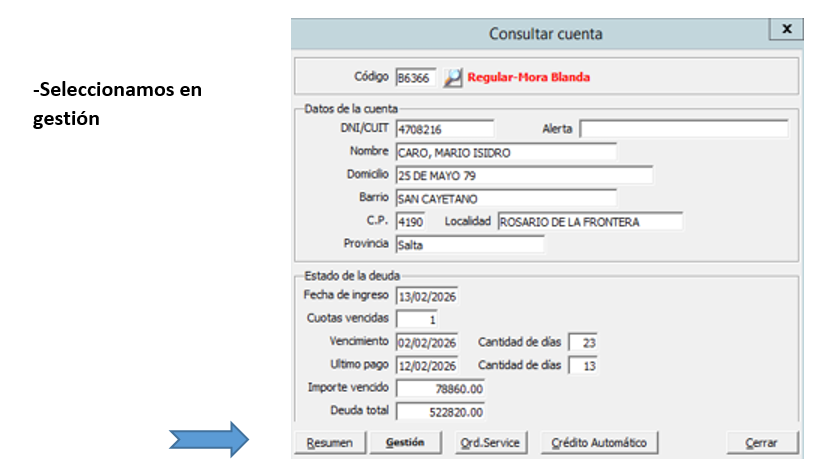Click the Barrio field SAN CAYETANO
This screenshot has width=817, height=474.
(505, 198)
